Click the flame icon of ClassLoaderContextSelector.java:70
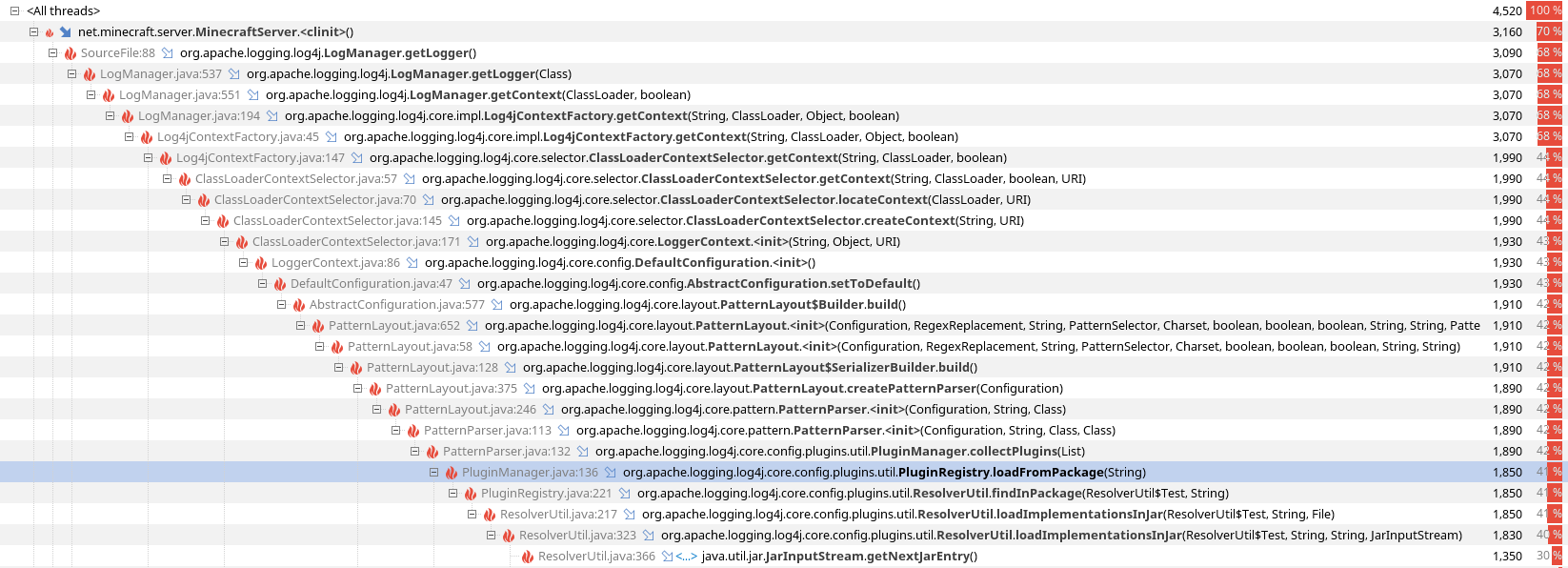1568x568 pixels. 204,200
